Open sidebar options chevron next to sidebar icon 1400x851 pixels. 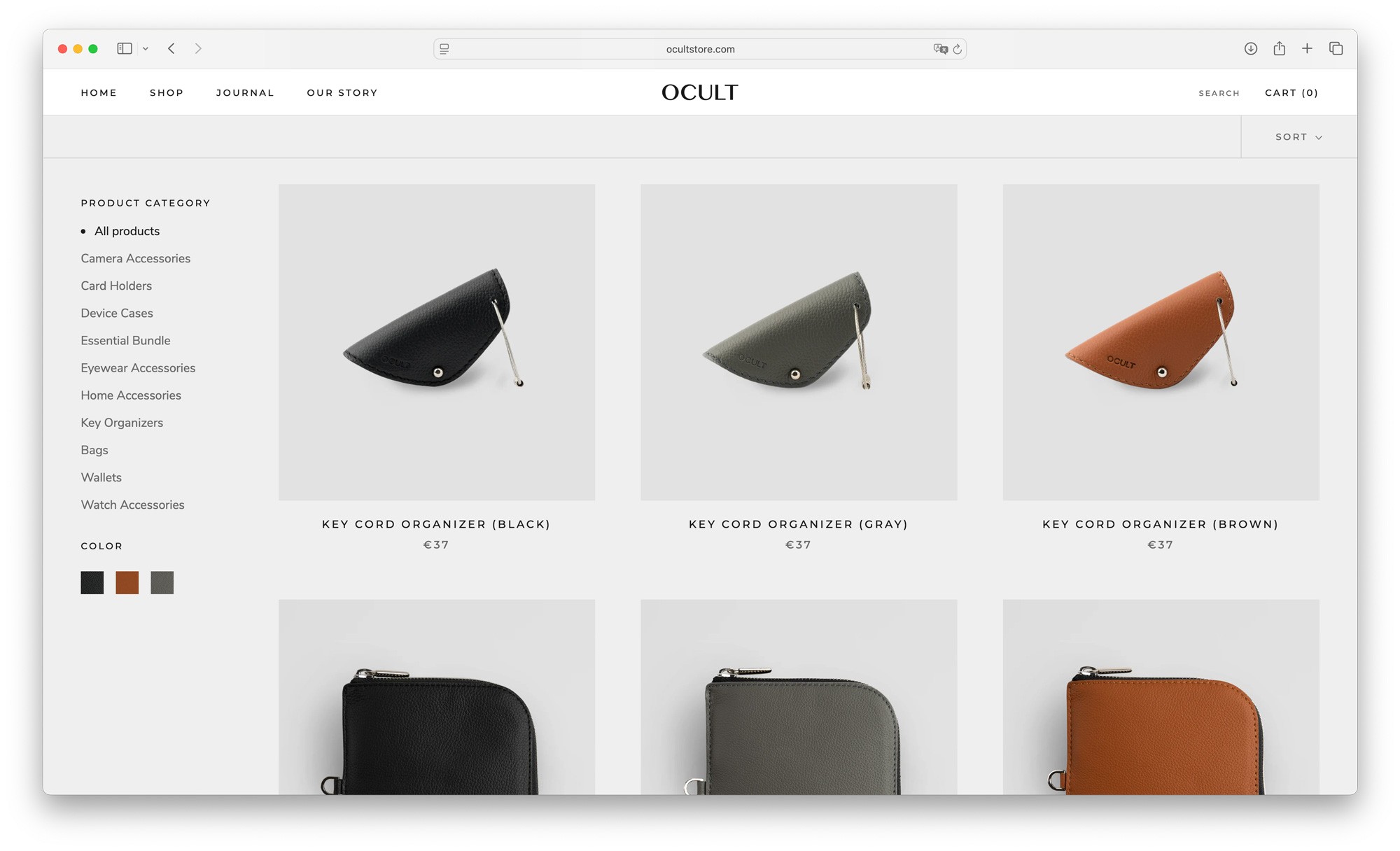click(x=146, y=48)
